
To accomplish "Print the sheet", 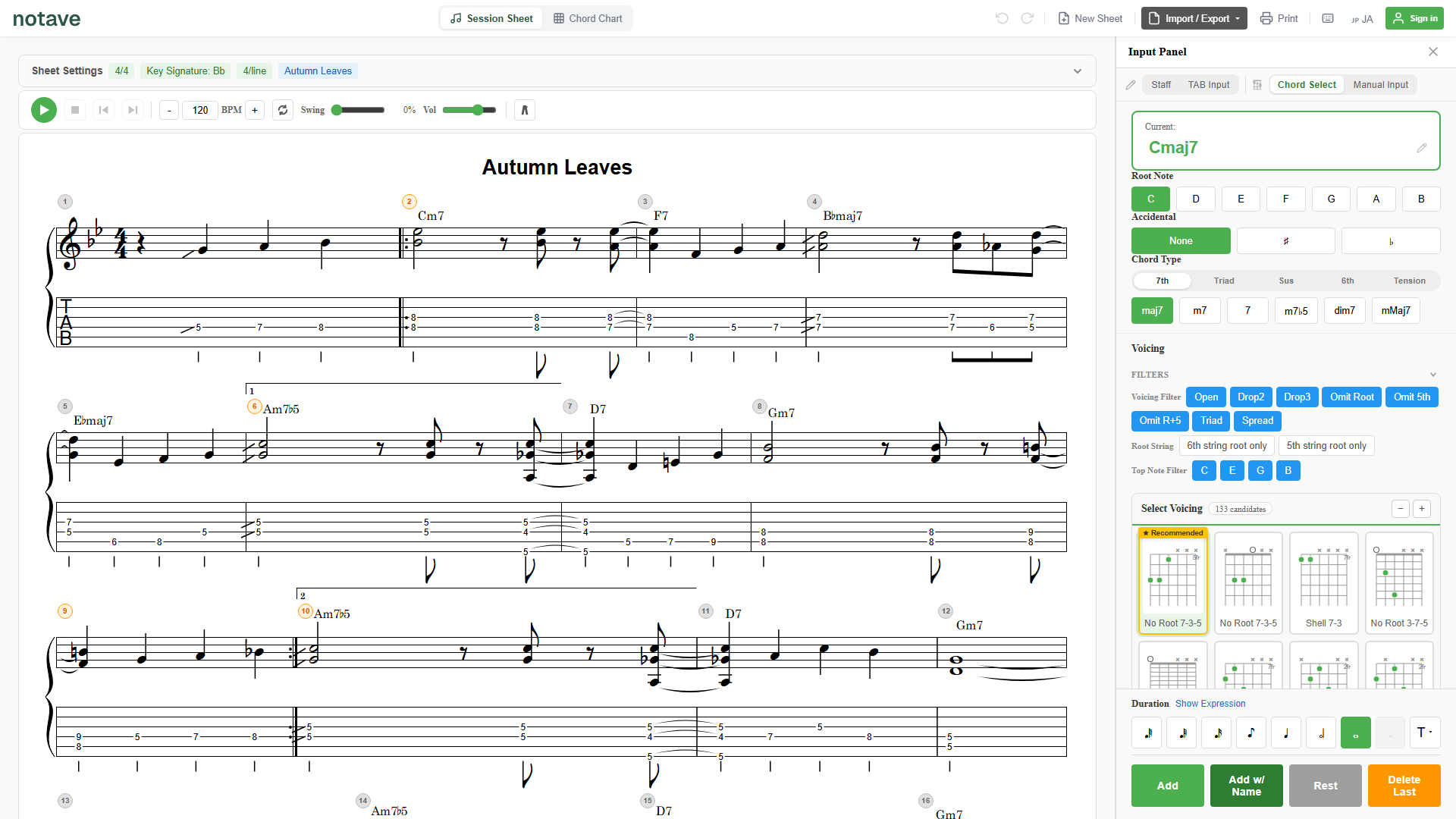I will 1279,18.
